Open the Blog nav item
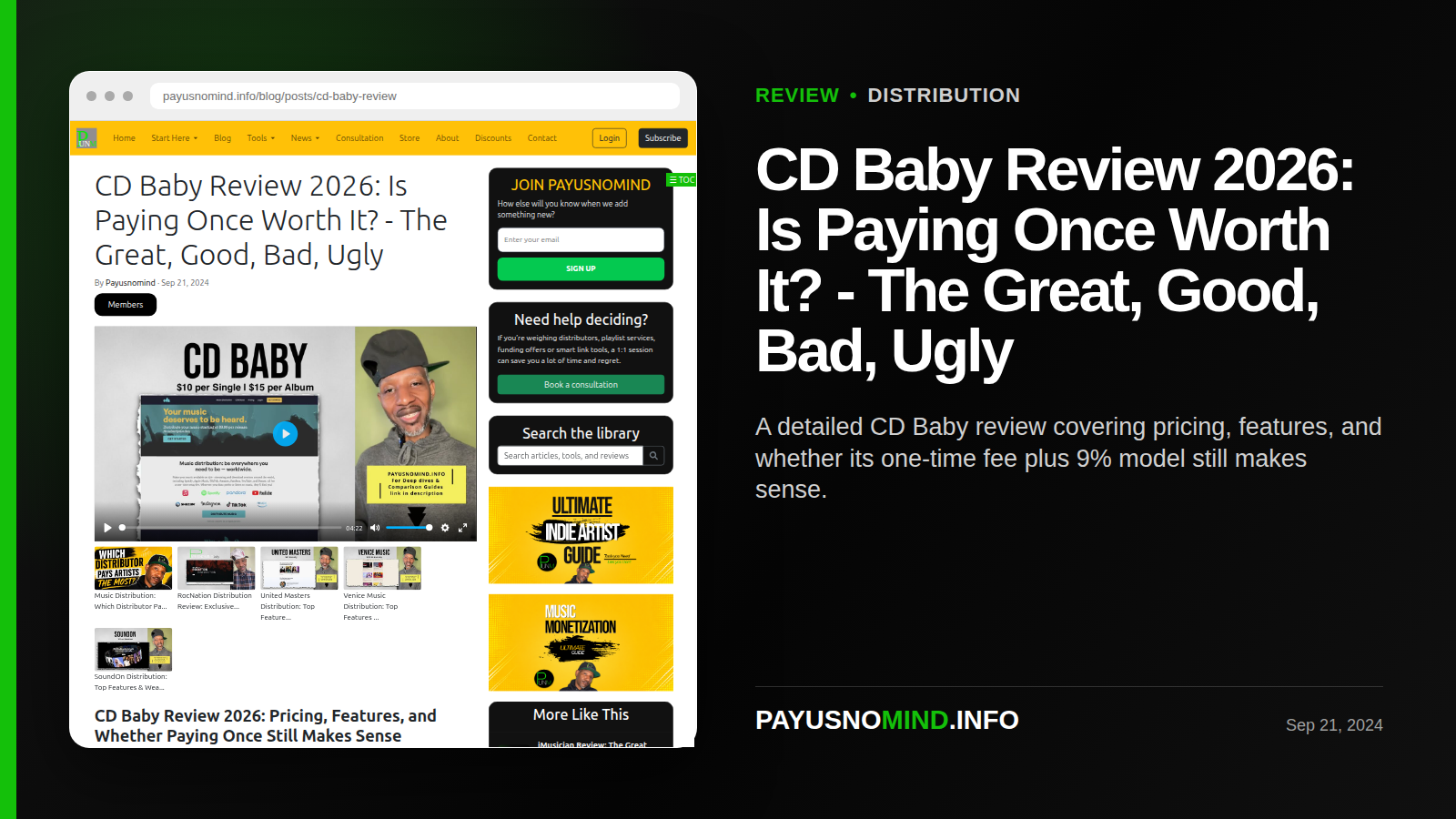This screenshot has height=819, width=1456. [222, 138]
